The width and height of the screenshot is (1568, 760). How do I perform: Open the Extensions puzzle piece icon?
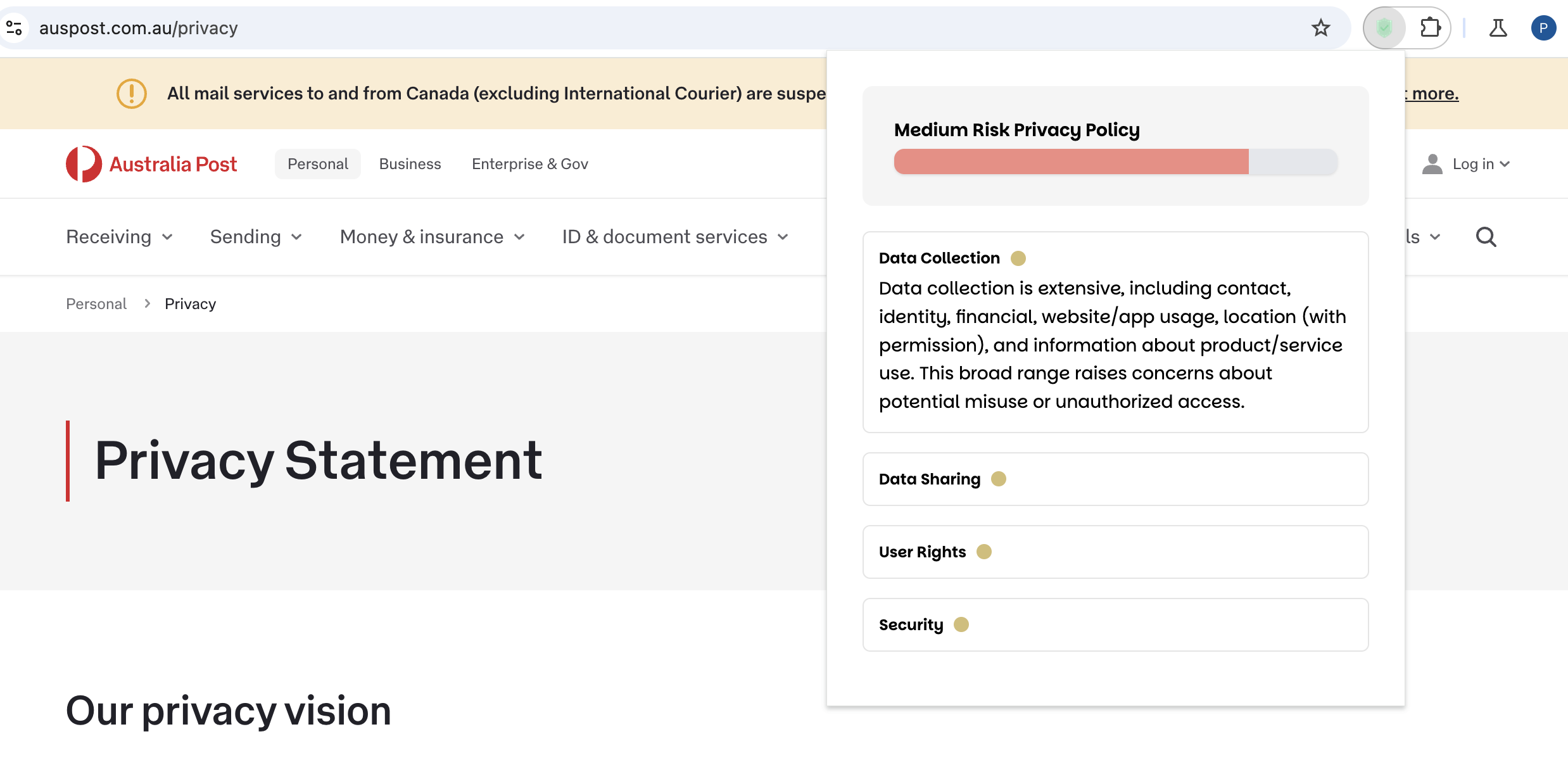point(1430,28)
